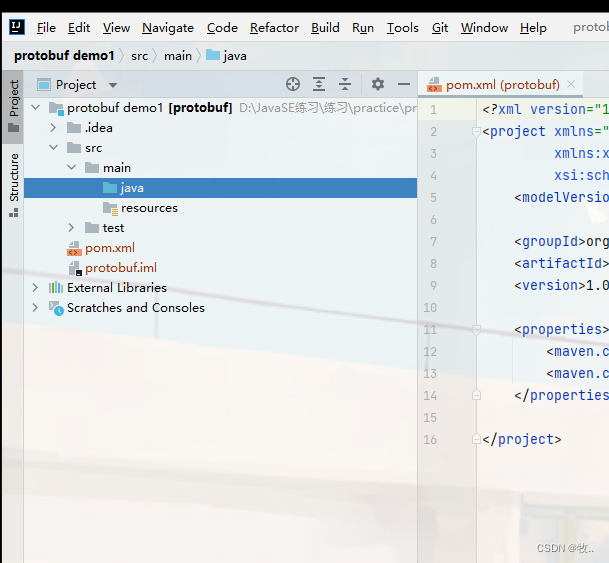Viewport: 609px width, 563px height.
Task: Click Select Opened File crosshair icon
Action: click(x=293, y=84)
